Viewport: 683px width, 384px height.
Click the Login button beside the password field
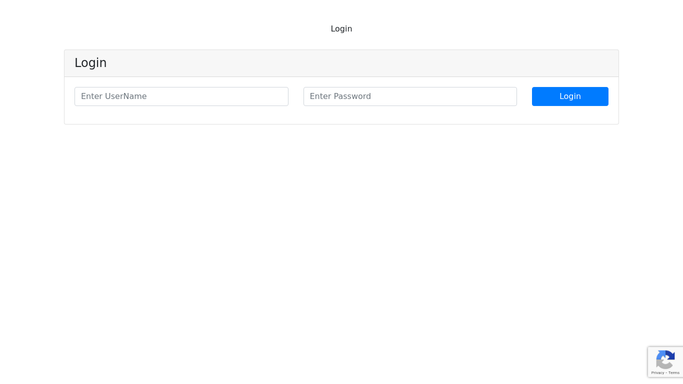coord(570,96)
